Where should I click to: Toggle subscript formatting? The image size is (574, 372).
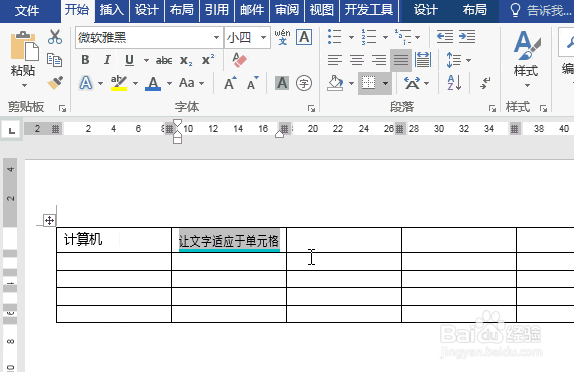186,60
